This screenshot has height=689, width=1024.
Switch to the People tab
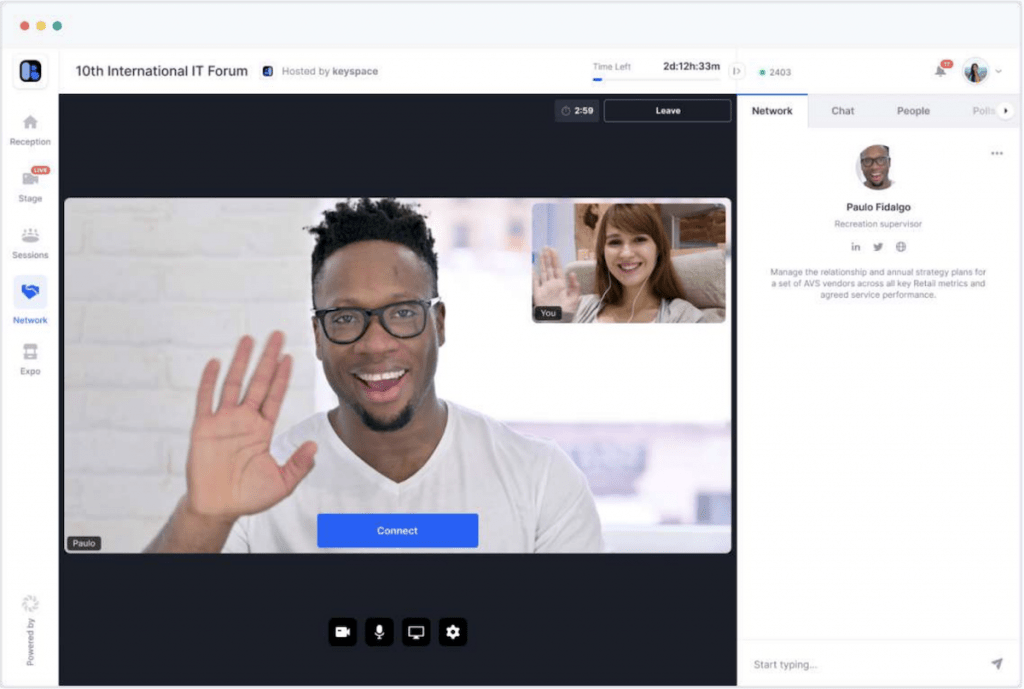[913, 111]
